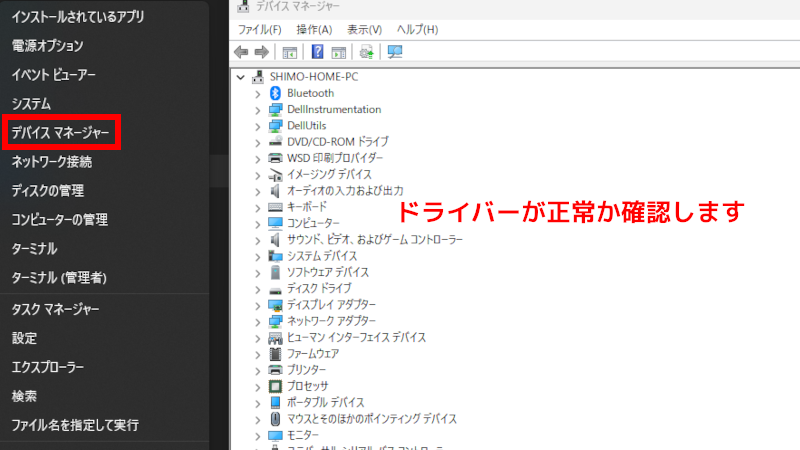Screen dimensions: 800x450
Task: Open the 操作(A) menu
Action: coord(313,30)
